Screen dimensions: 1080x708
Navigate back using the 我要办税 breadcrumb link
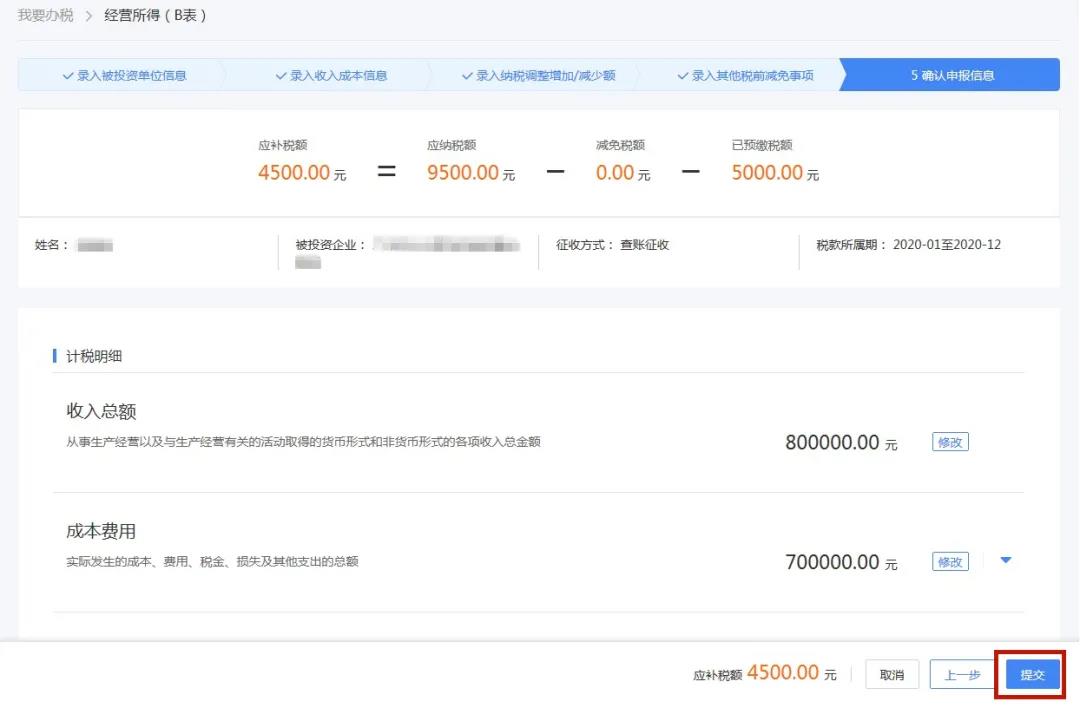point(44,15)
